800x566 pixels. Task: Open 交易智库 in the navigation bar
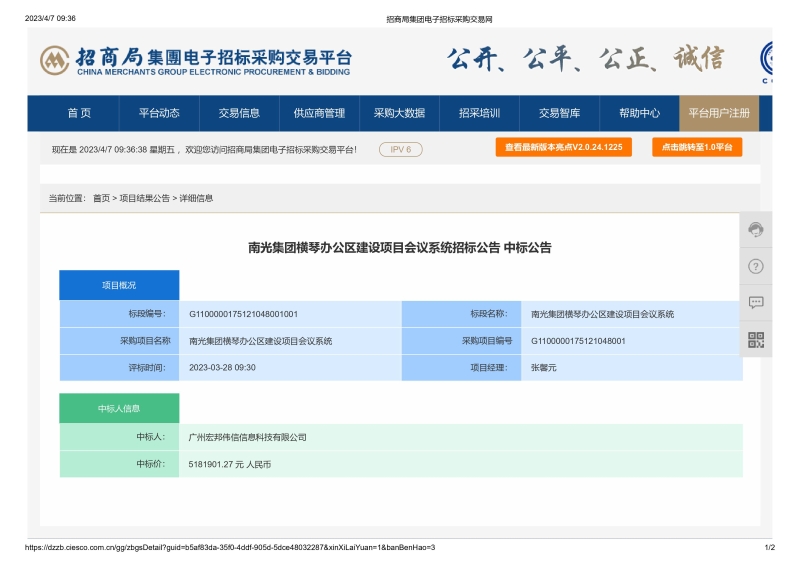pyautogui.click(x=559, y=113)
